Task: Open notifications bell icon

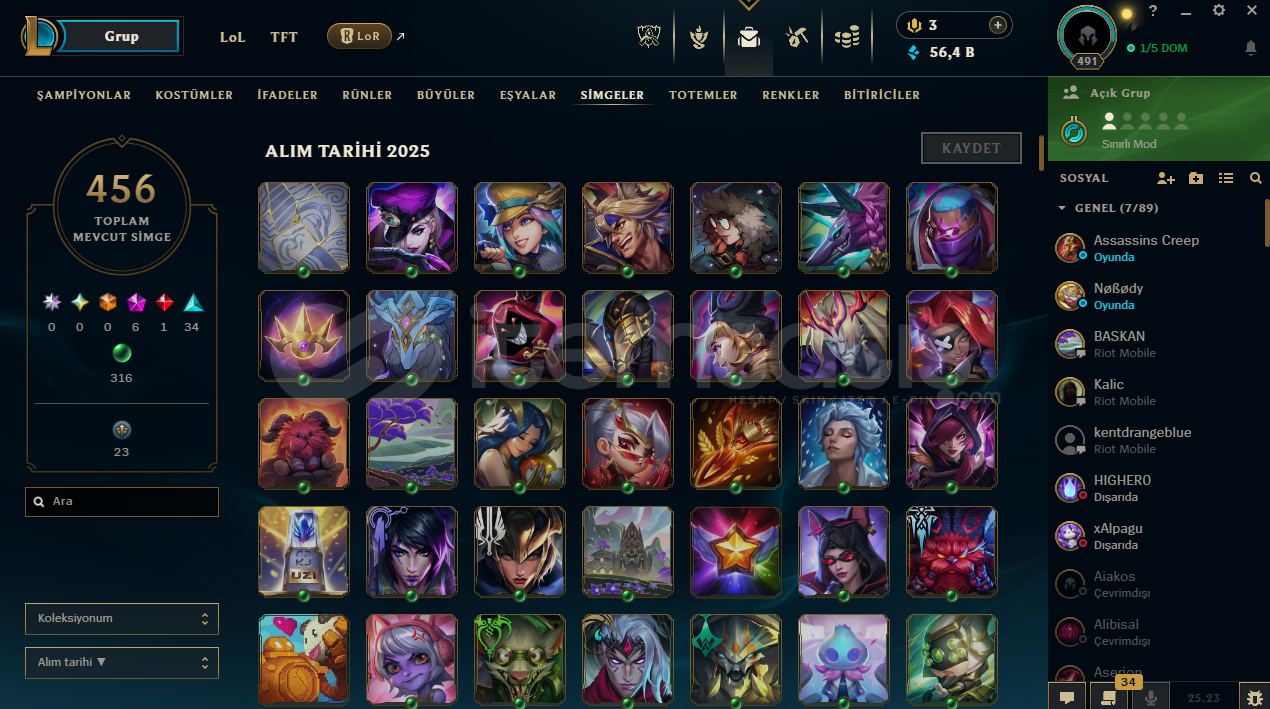Action: pyautogui.click(x=1251, y=48)
